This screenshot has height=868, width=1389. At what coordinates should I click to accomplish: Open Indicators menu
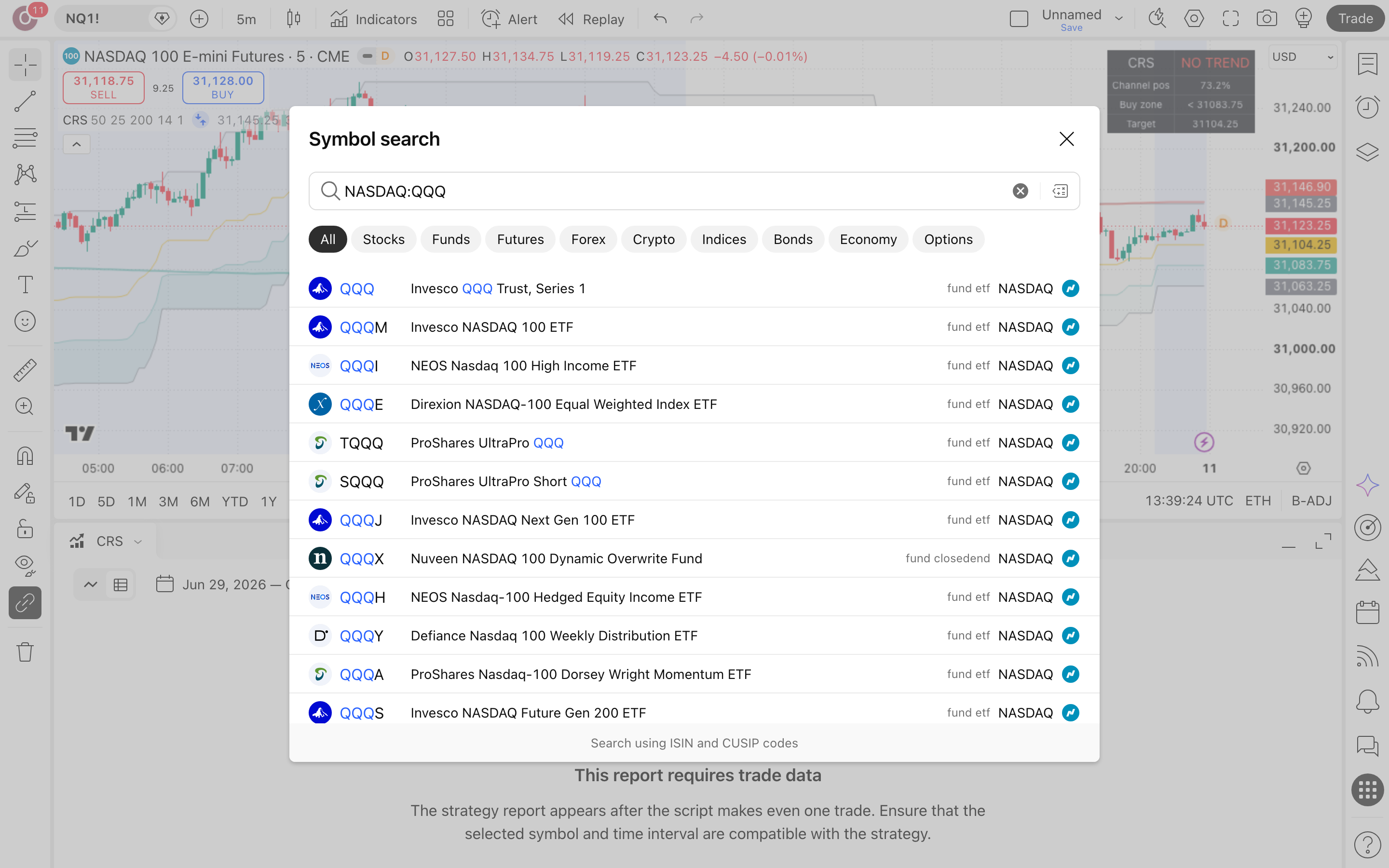click(374, 19)
